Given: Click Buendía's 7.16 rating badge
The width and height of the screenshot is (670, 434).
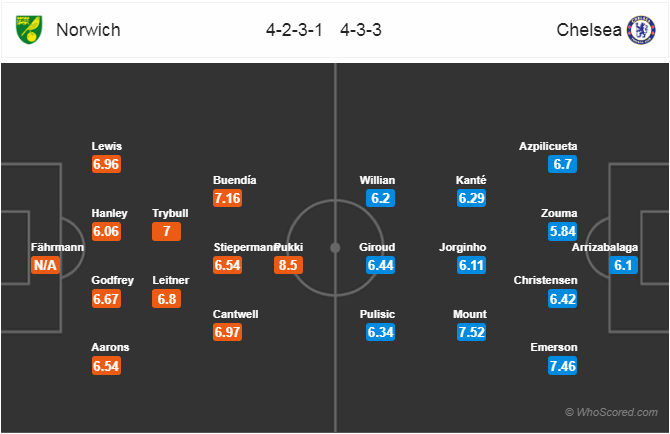Looking at the screenshot, I should [x=227, y=198].
